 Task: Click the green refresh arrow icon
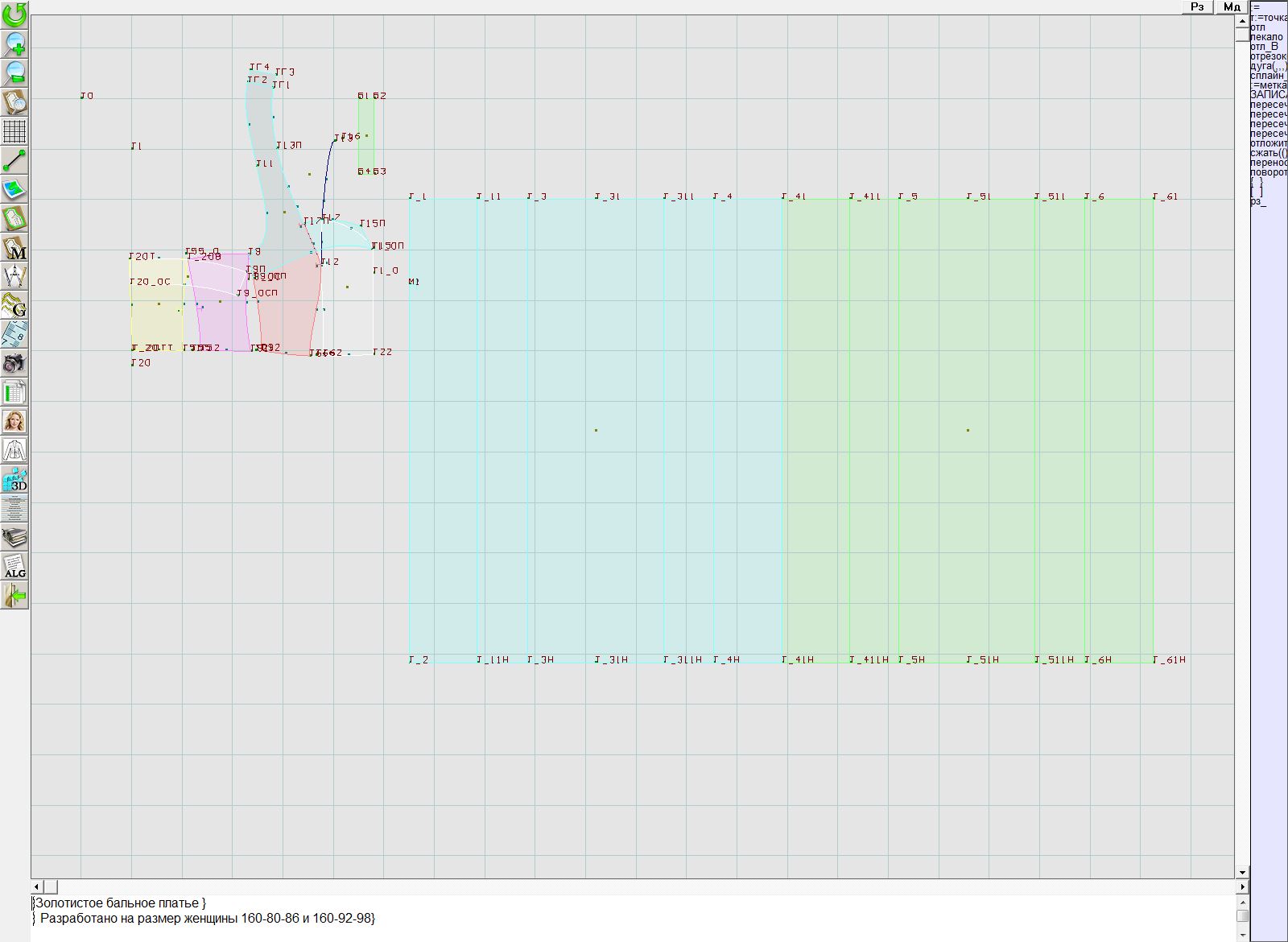(x=14, y=14)
